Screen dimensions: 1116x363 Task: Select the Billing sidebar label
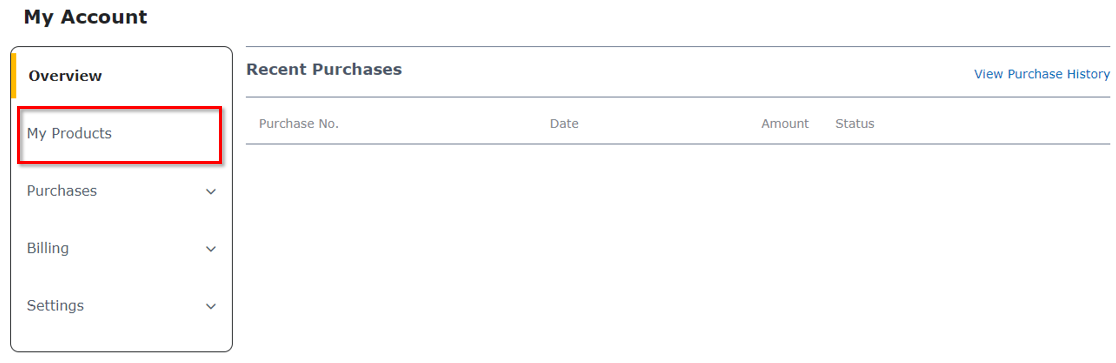tap(48, 248)
